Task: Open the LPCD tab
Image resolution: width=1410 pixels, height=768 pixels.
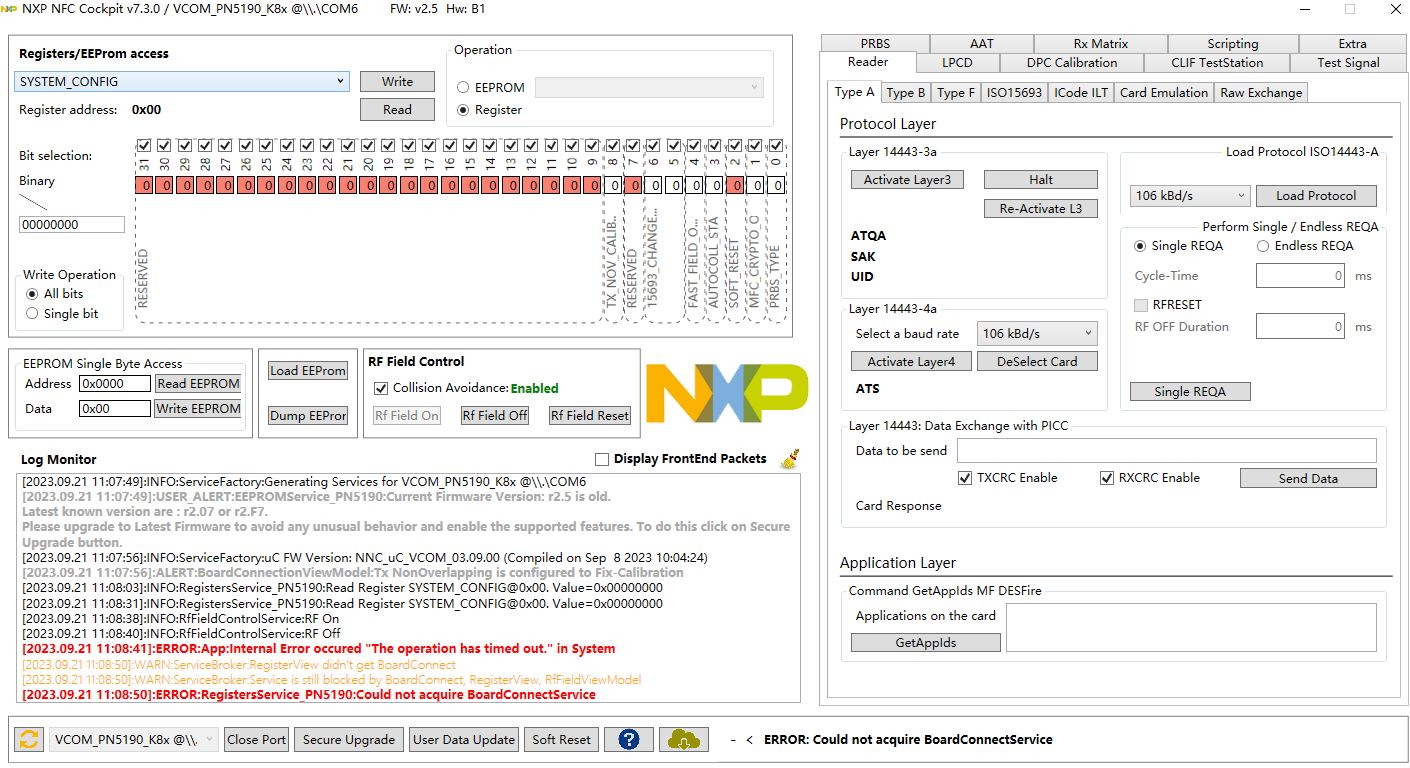Action: tap(957, 62)
